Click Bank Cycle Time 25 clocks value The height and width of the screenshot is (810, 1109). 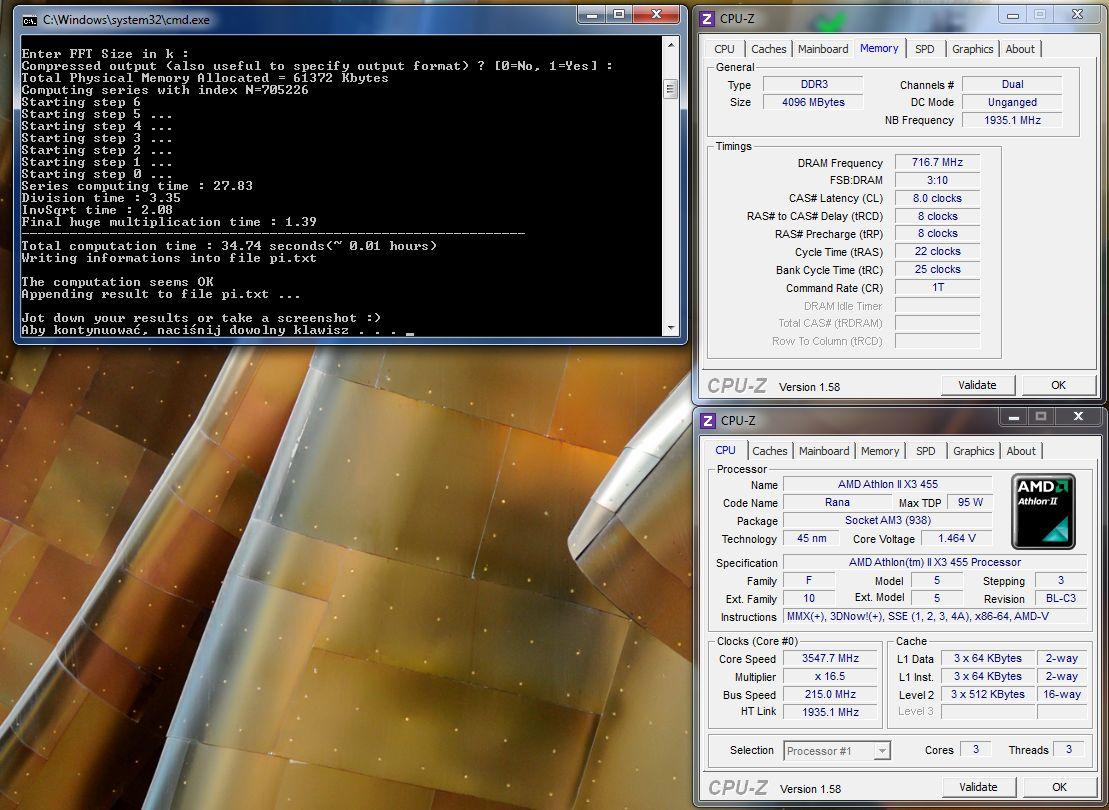point(937,270)
